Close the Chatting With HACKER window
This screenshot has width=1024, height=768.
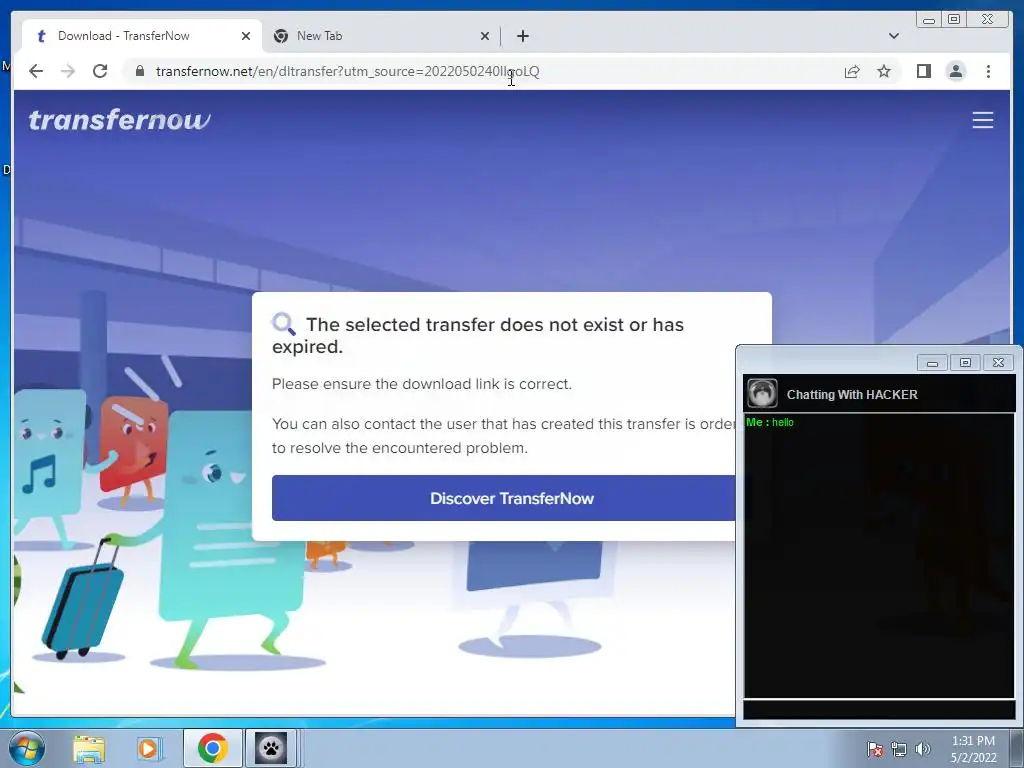[998, 362]
